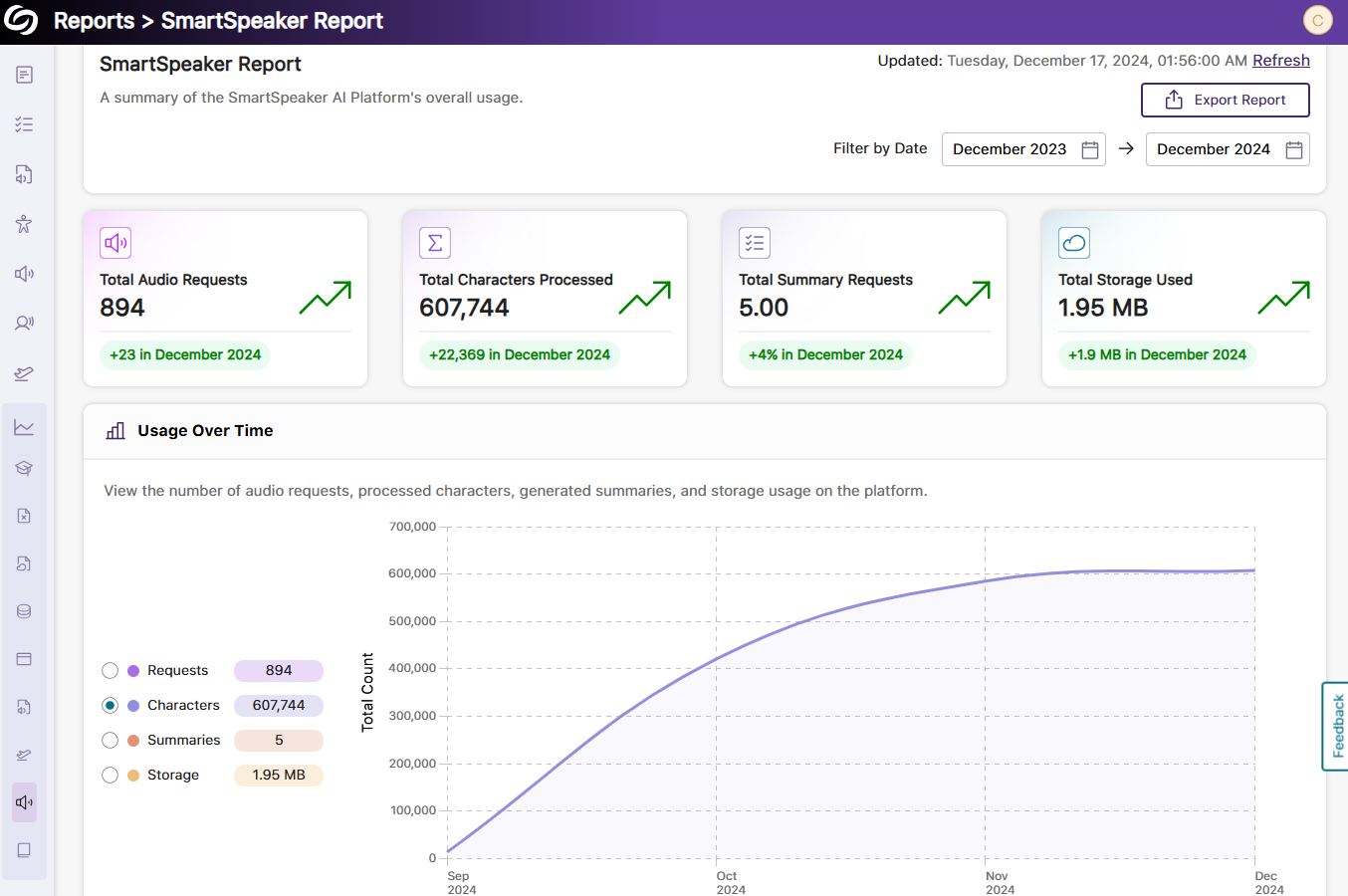Click the graduation cap sidebar icon
The width and height of the screenshot is (1348, 896).
coord(24,468)
